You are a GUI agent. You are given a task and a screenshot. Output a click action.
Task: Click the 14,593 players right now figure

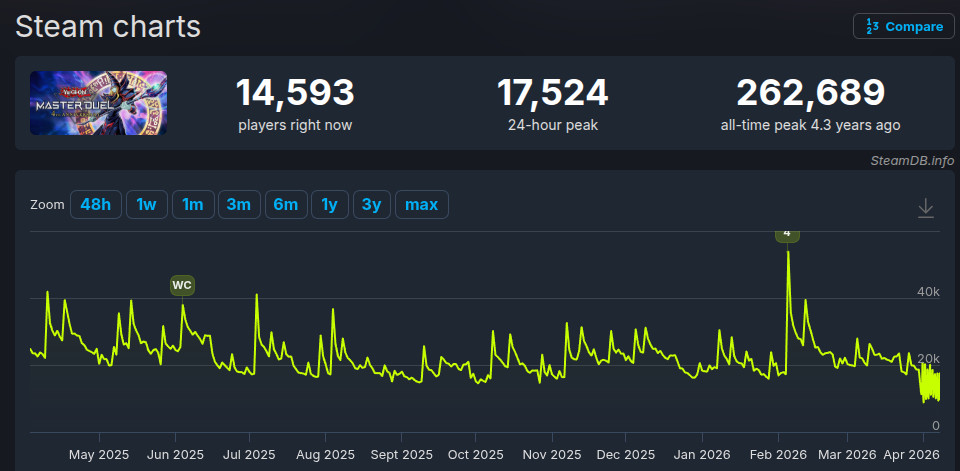tap(295, 92)
